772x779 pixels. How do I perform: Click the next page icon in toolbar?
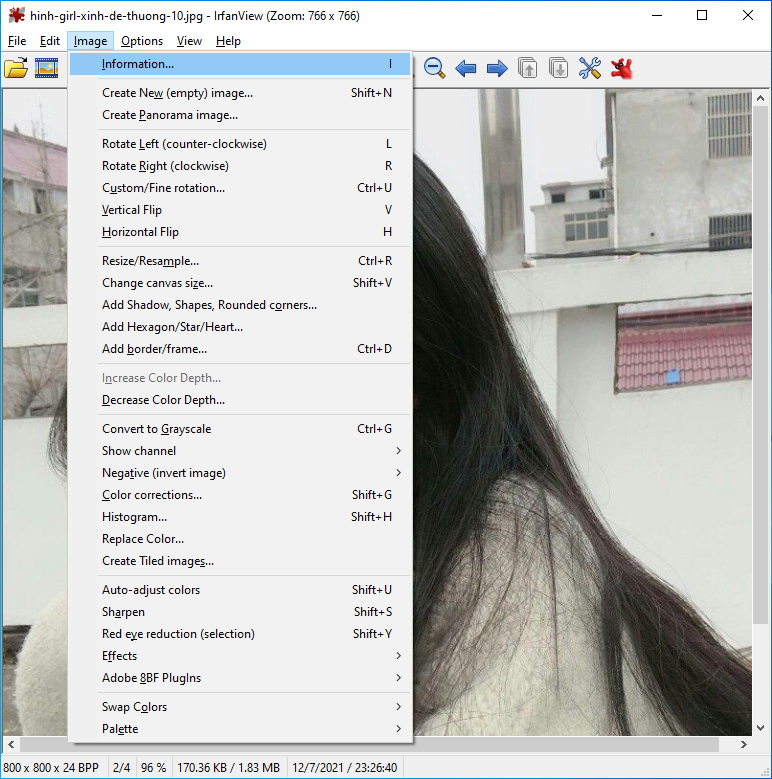tap(558, 68)
